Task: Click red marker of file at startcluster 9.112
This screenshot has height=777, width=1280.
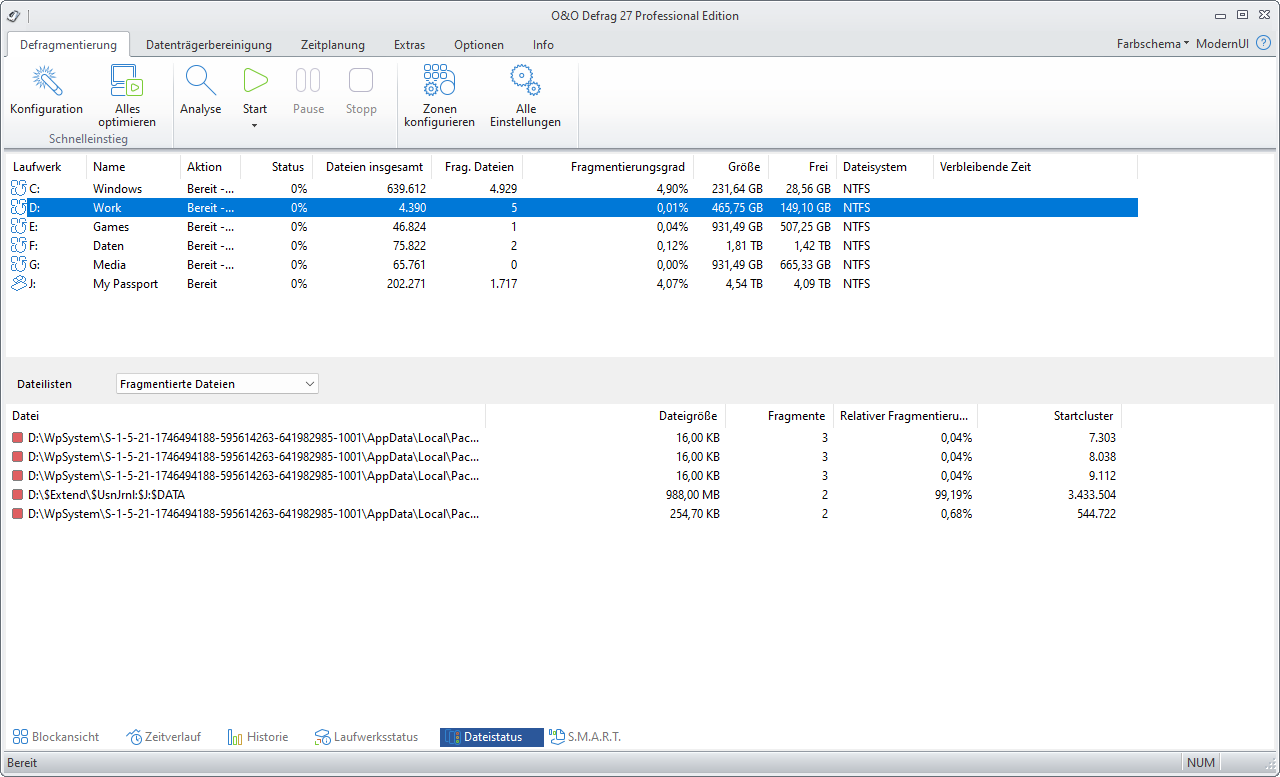Action: tap(17, 476)
